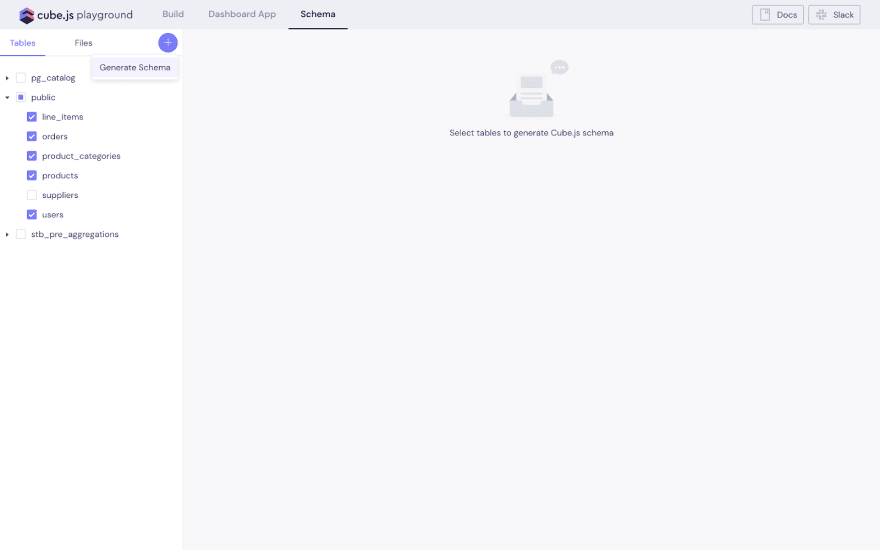Toggle the stb_pre_aggregations checkbox
The width and height of the screenshot is (880, 550).
point(21,235)
